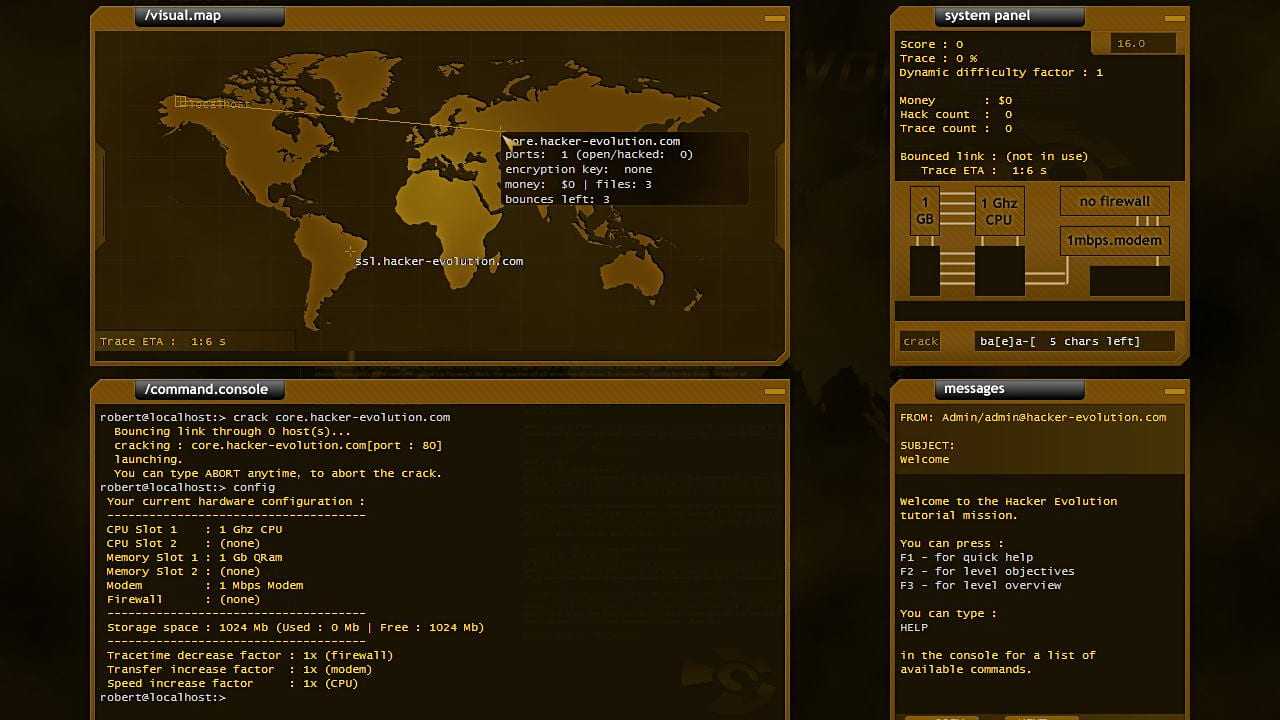Click the core.hacker-evolution.com server node
This screenshot has height=720, width=1280.
pyautogui.click(x=502, y=130)
